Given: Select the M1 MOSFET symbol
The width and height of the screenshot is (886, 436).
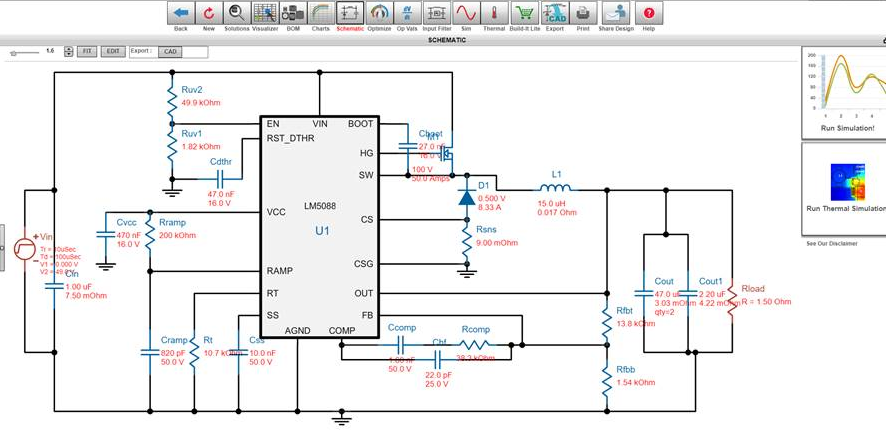Looking at the screenshot, I should pyautogui.click(x=447, y=154).
